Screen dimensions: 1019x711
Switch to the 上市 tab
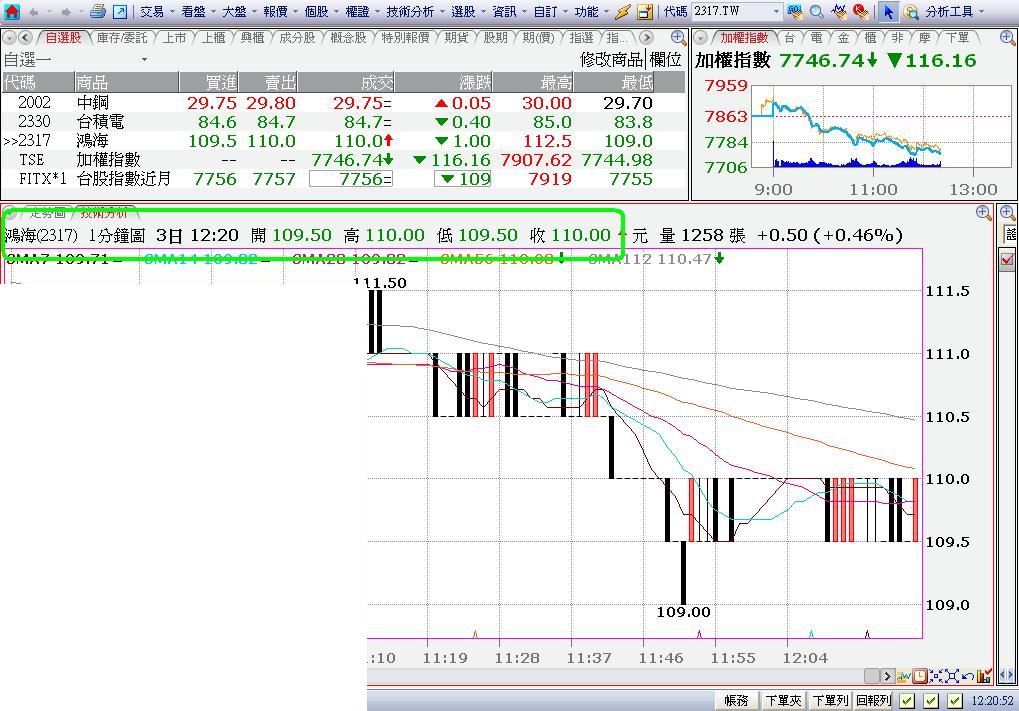(x=174, y=38)
